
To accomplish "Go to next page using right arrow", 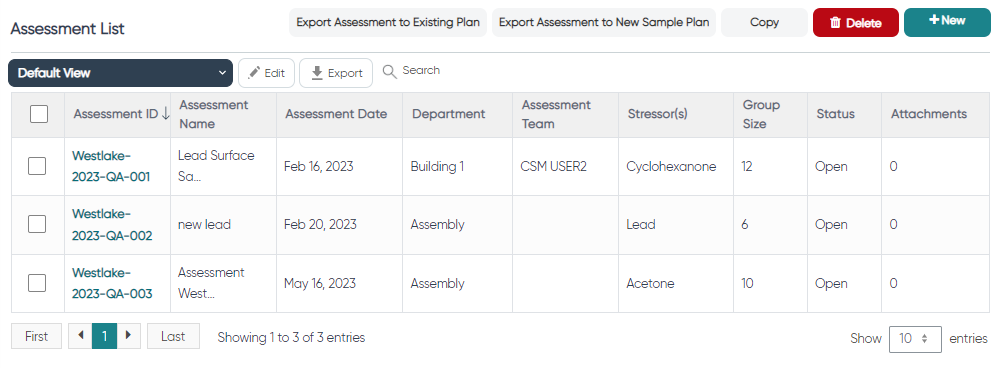I will pyautogui.click(x=129, y=336).
